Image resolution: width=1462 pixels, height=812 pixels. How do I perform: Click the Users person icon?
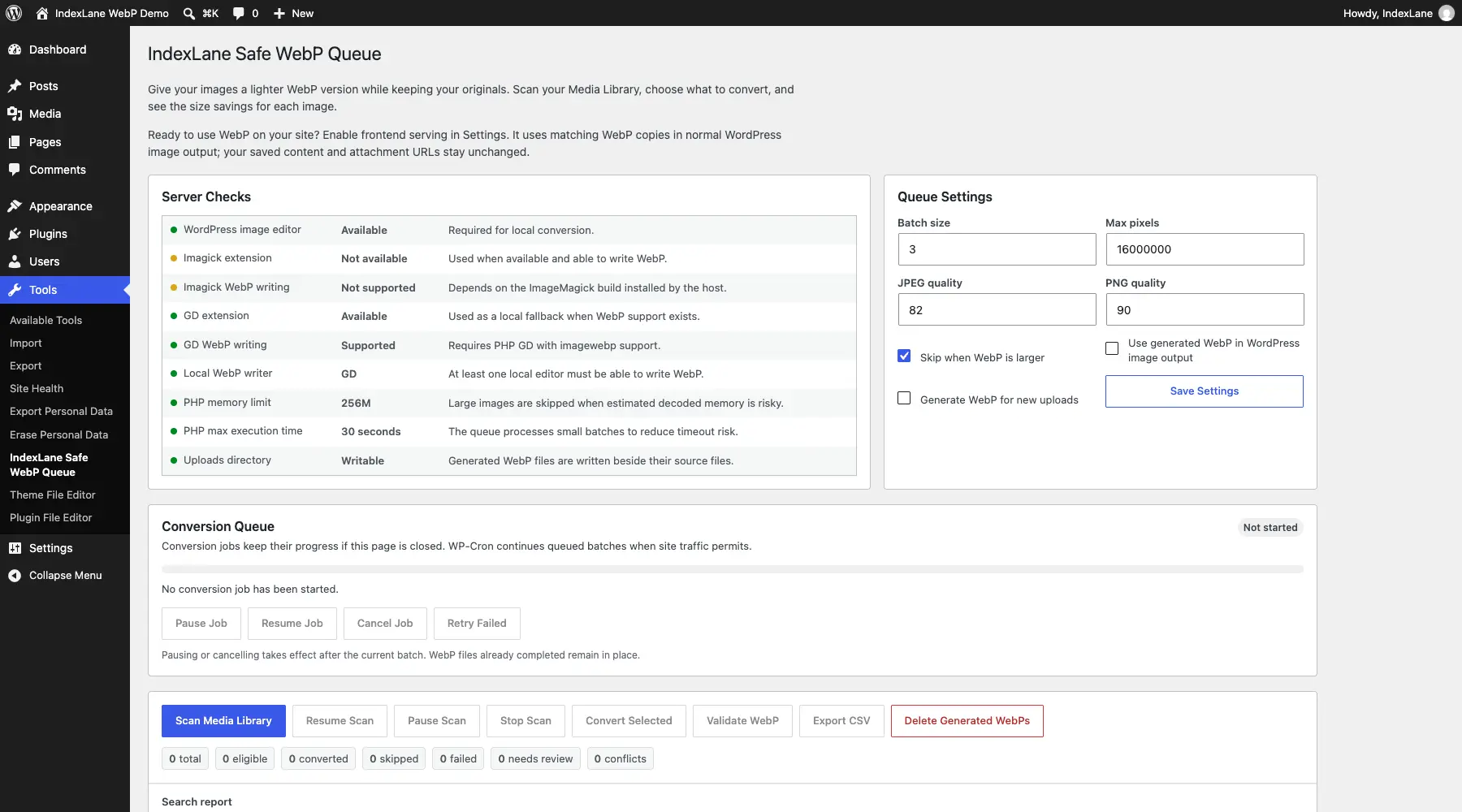15,261
